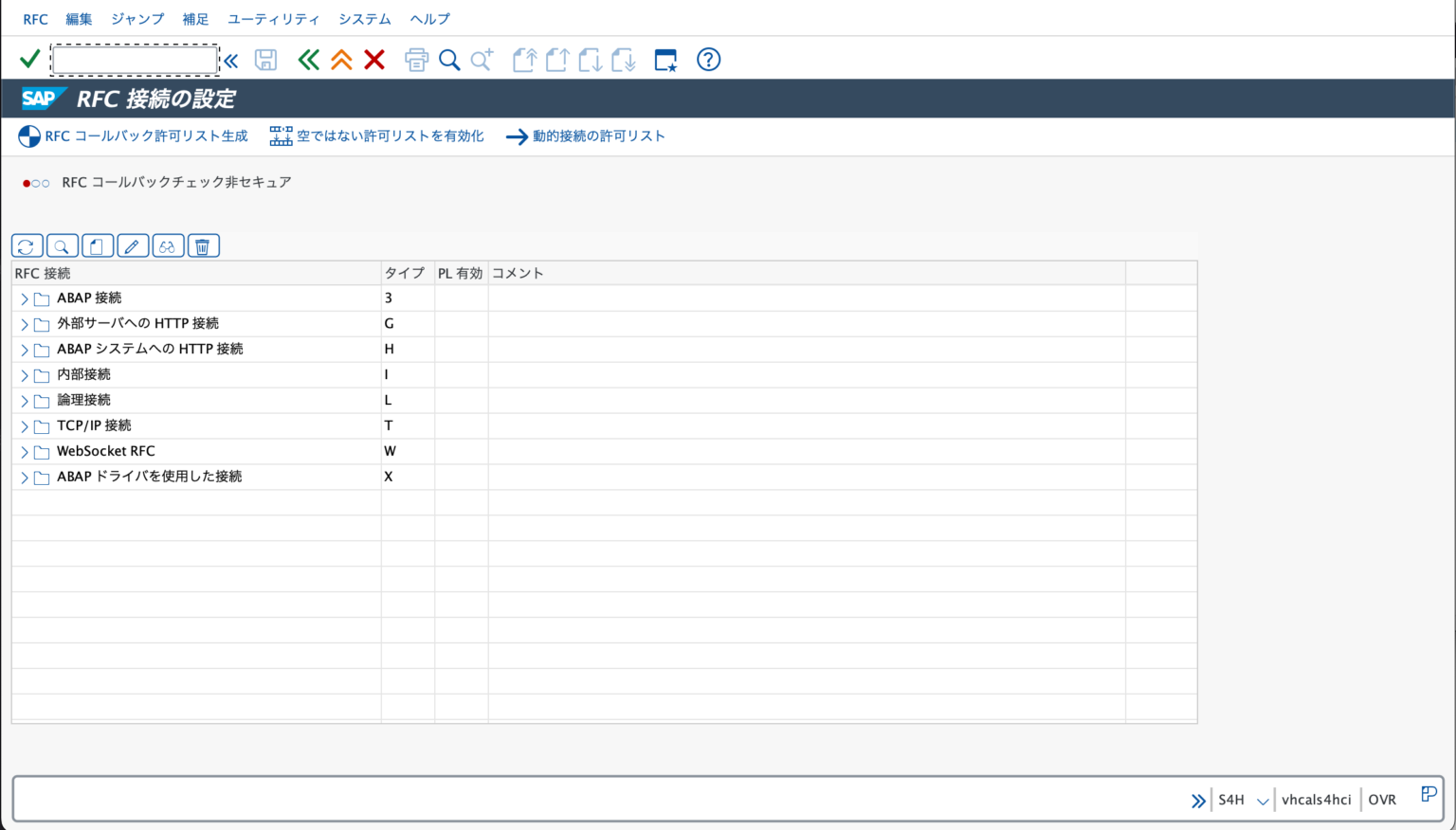Generate the RFC callback allowlist
This screenshot has height=830, width=1456.
click(144, 135)
